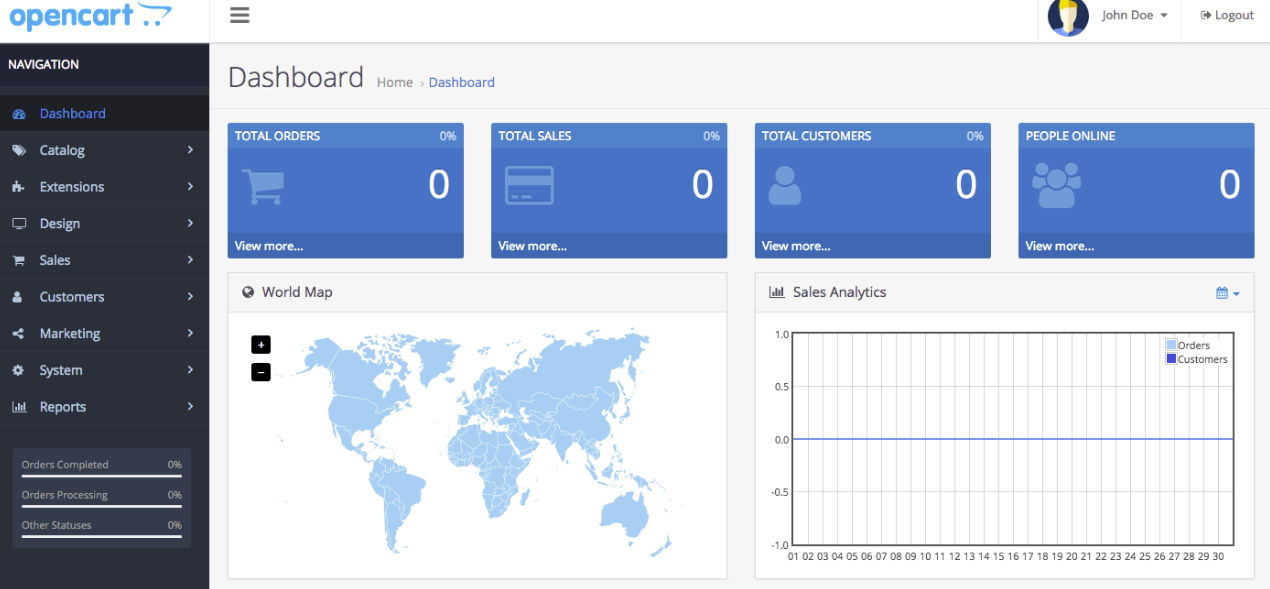Click the Dashboard page title

coord(296,77)
